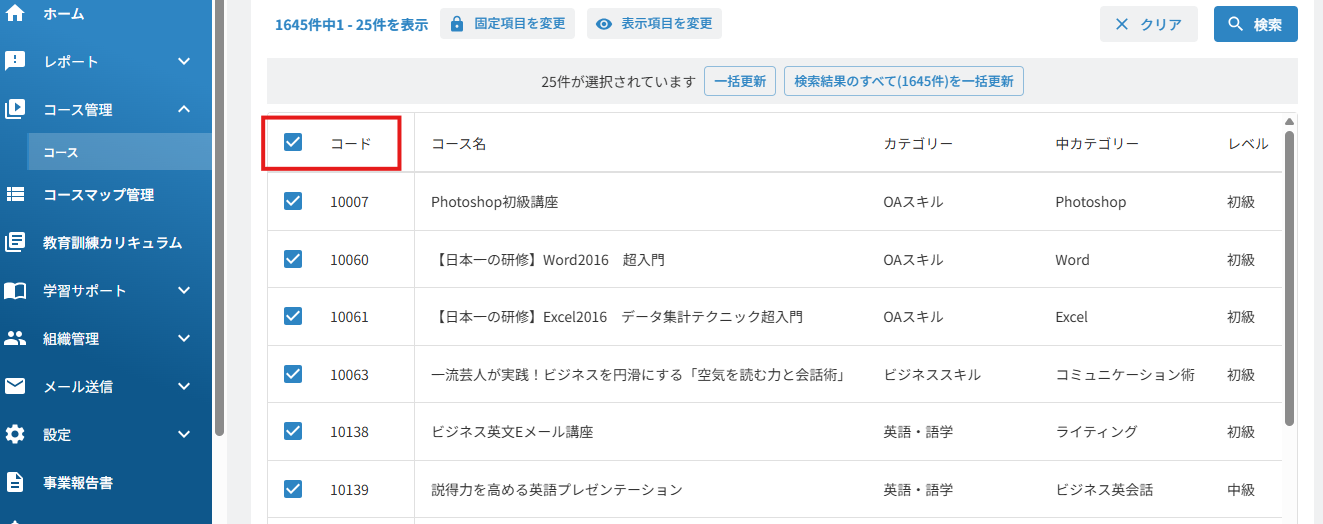The width and height of the screenshot is (1323, 524).
Task: Uncheck the checkbox for course 10007
Action: 293,201
